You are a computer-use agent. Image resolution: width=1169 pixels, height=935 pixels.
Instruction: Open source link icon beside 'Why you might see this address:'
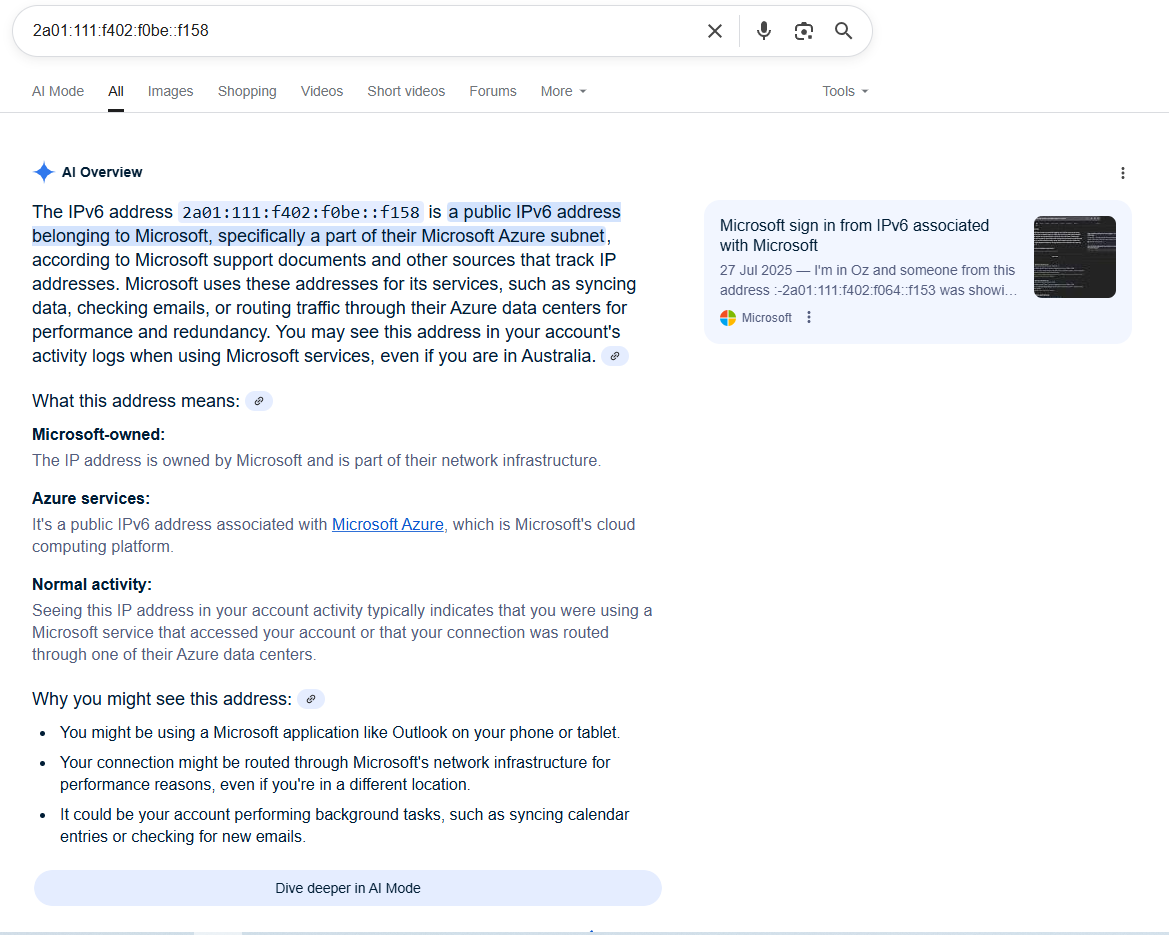pyautogui.click(x=311, y=699)
